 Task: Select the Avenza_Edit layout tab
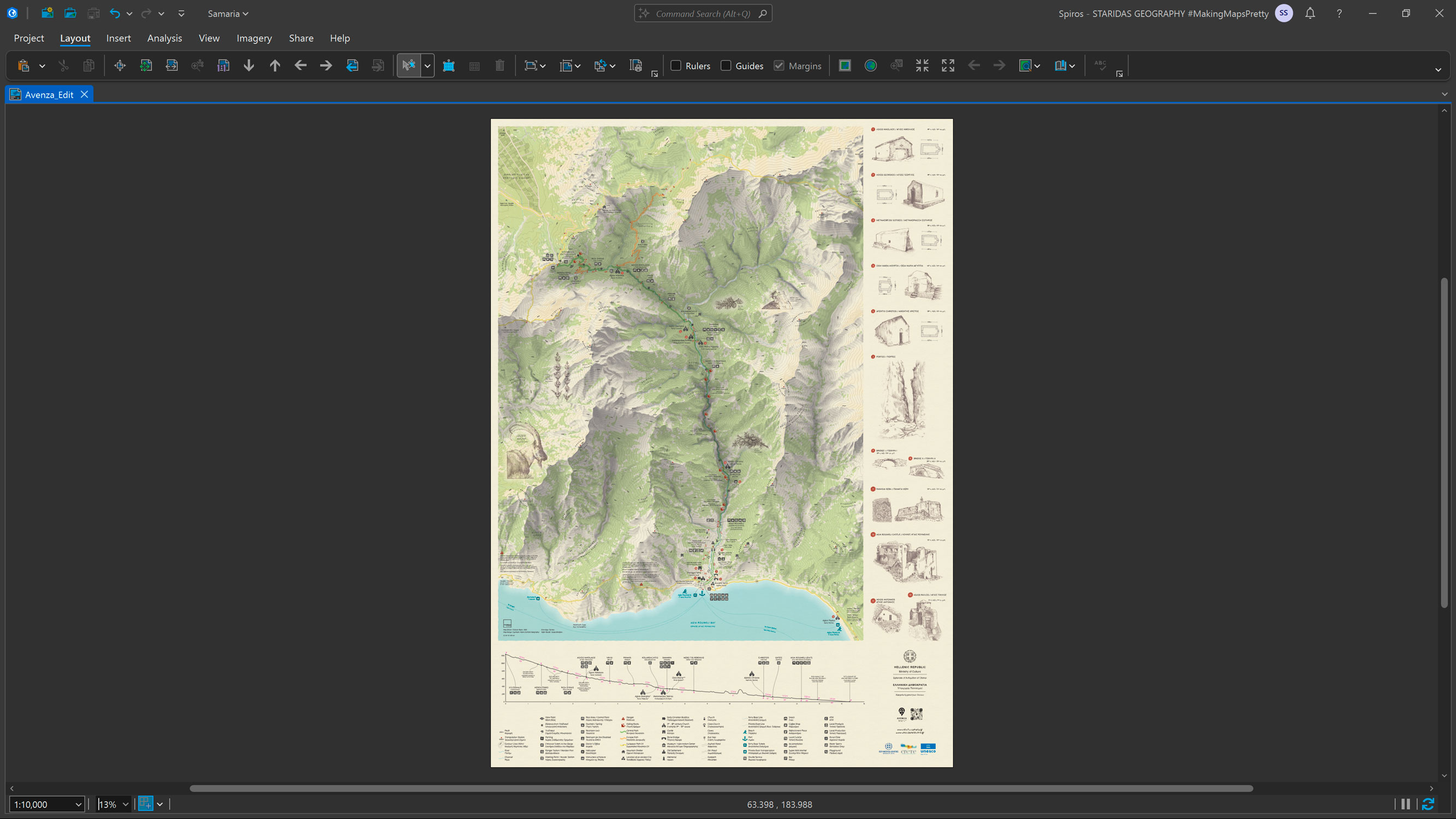pos(49,94)
